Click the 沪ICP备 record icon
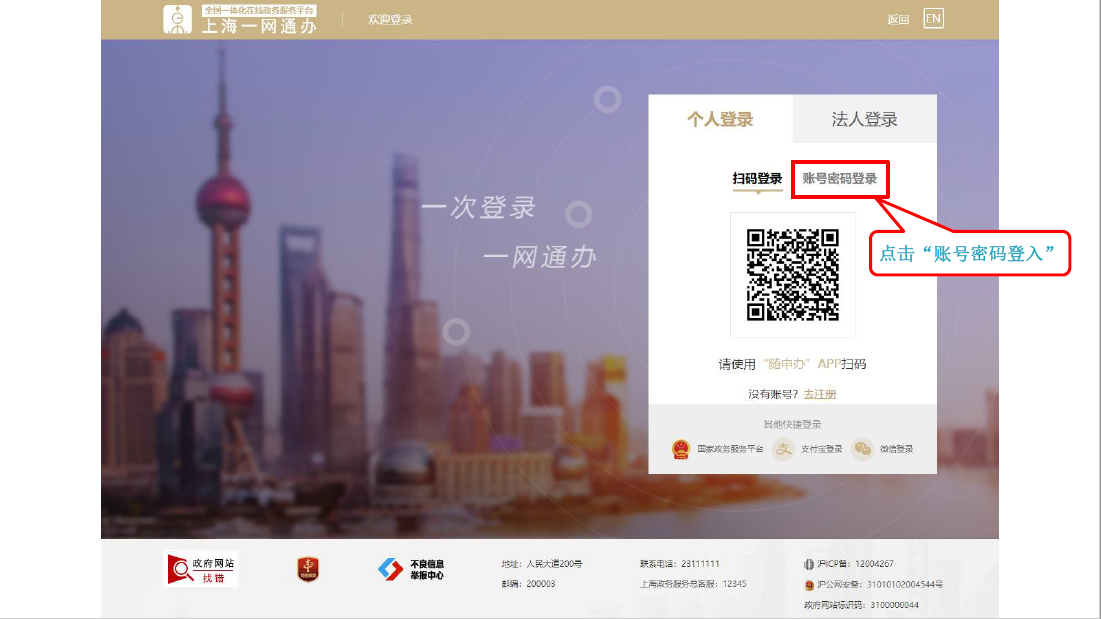 (809, 564)
